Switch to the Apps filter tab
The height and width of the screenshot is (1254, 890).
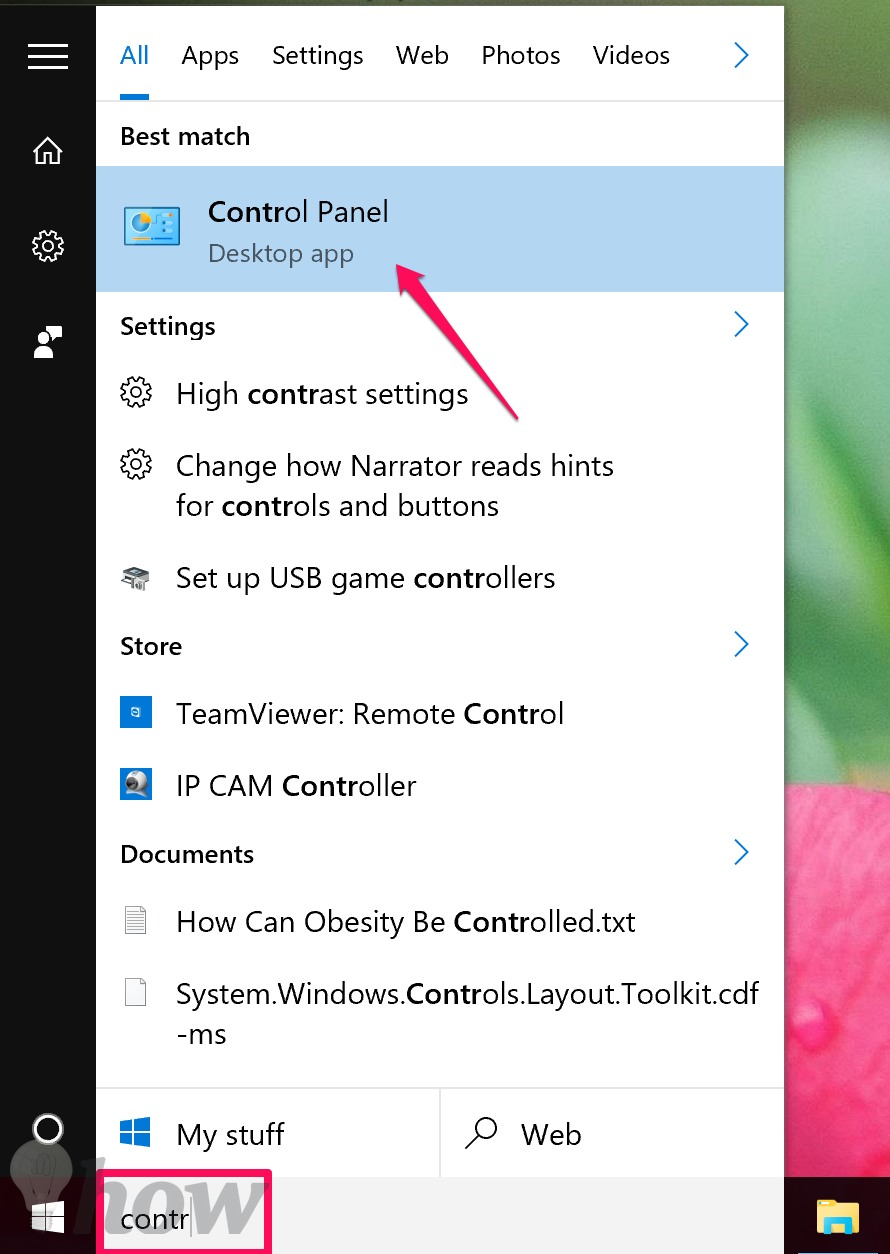(x=210, y=56)
